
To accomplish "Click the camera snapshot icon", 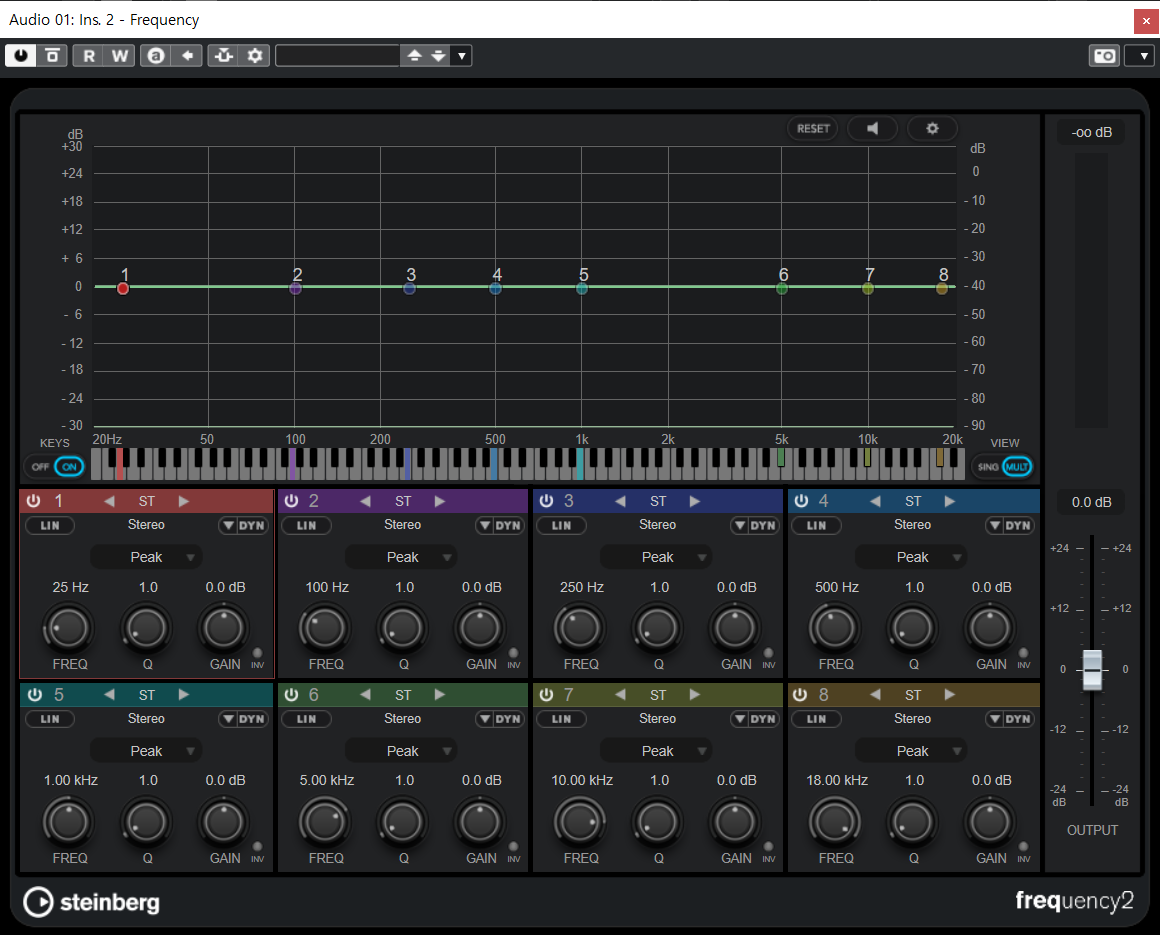I will 1105,55.
